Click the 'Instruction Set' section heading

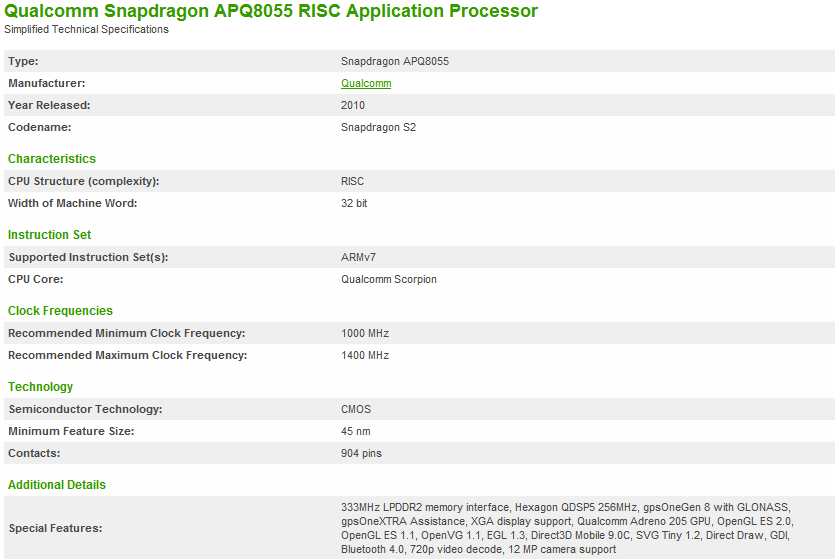click(49, 235)
